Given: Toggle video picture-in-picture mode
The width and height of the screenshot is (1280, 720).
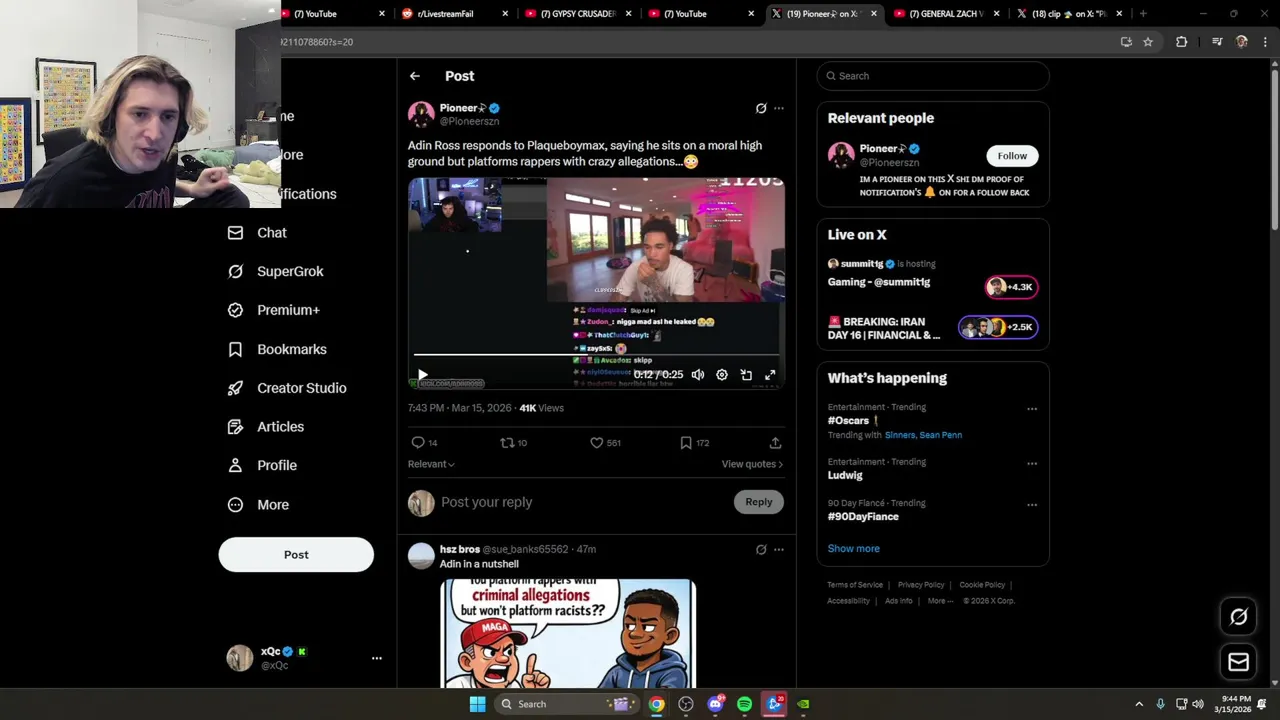Looking at the screenshot, I should click(746, 375).
